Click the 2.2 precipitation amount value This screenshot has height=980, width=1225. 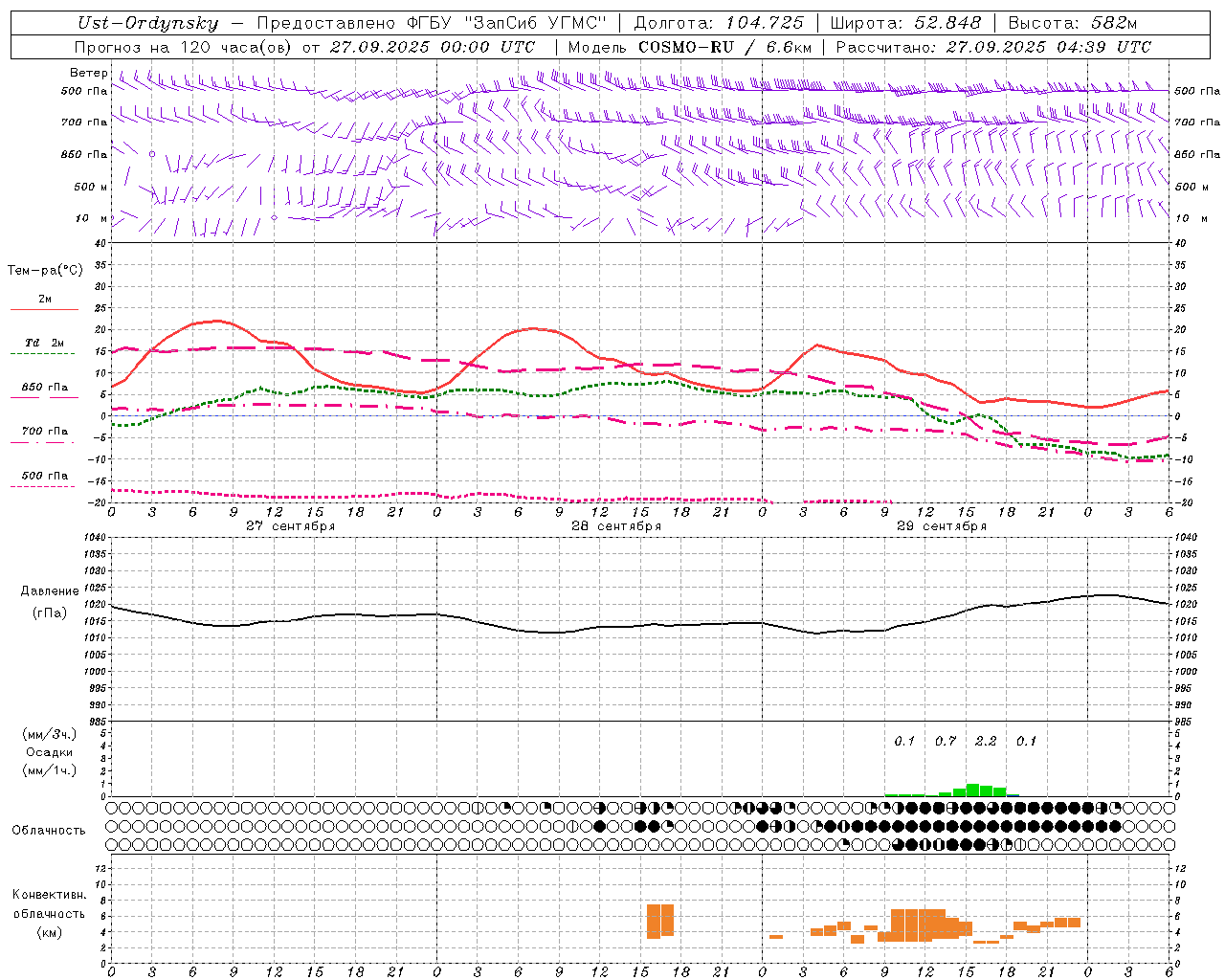(x=986, y=742)
